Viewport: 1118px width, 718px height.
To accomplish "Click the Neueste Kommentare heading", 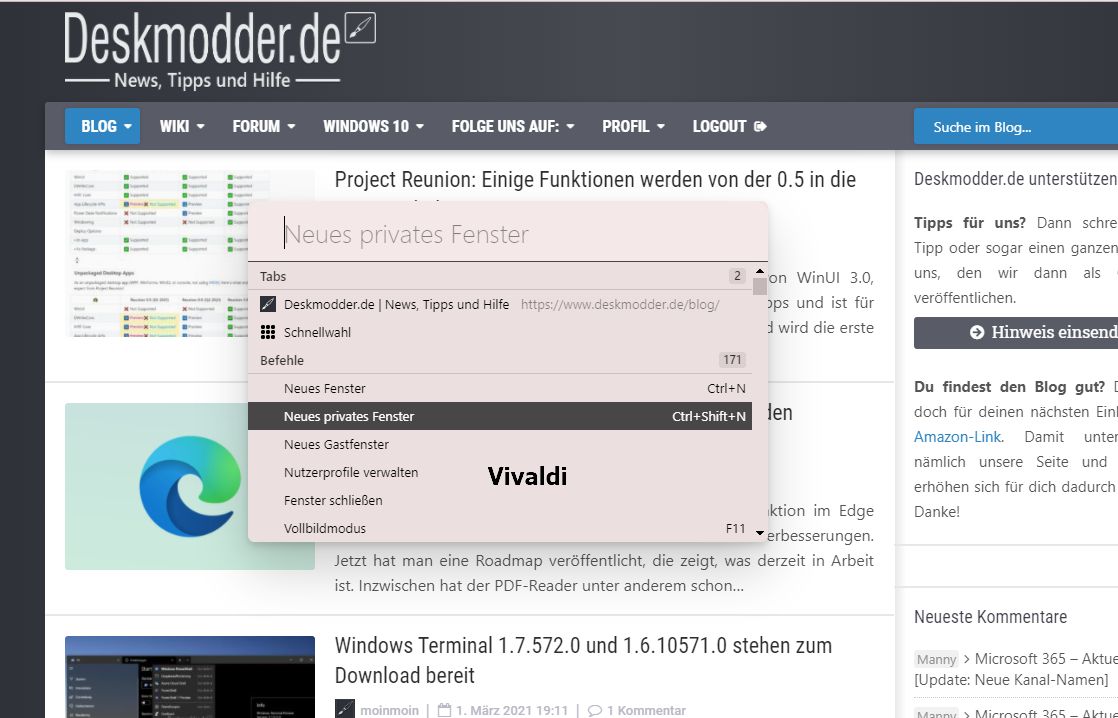I will tap(990, 617).
